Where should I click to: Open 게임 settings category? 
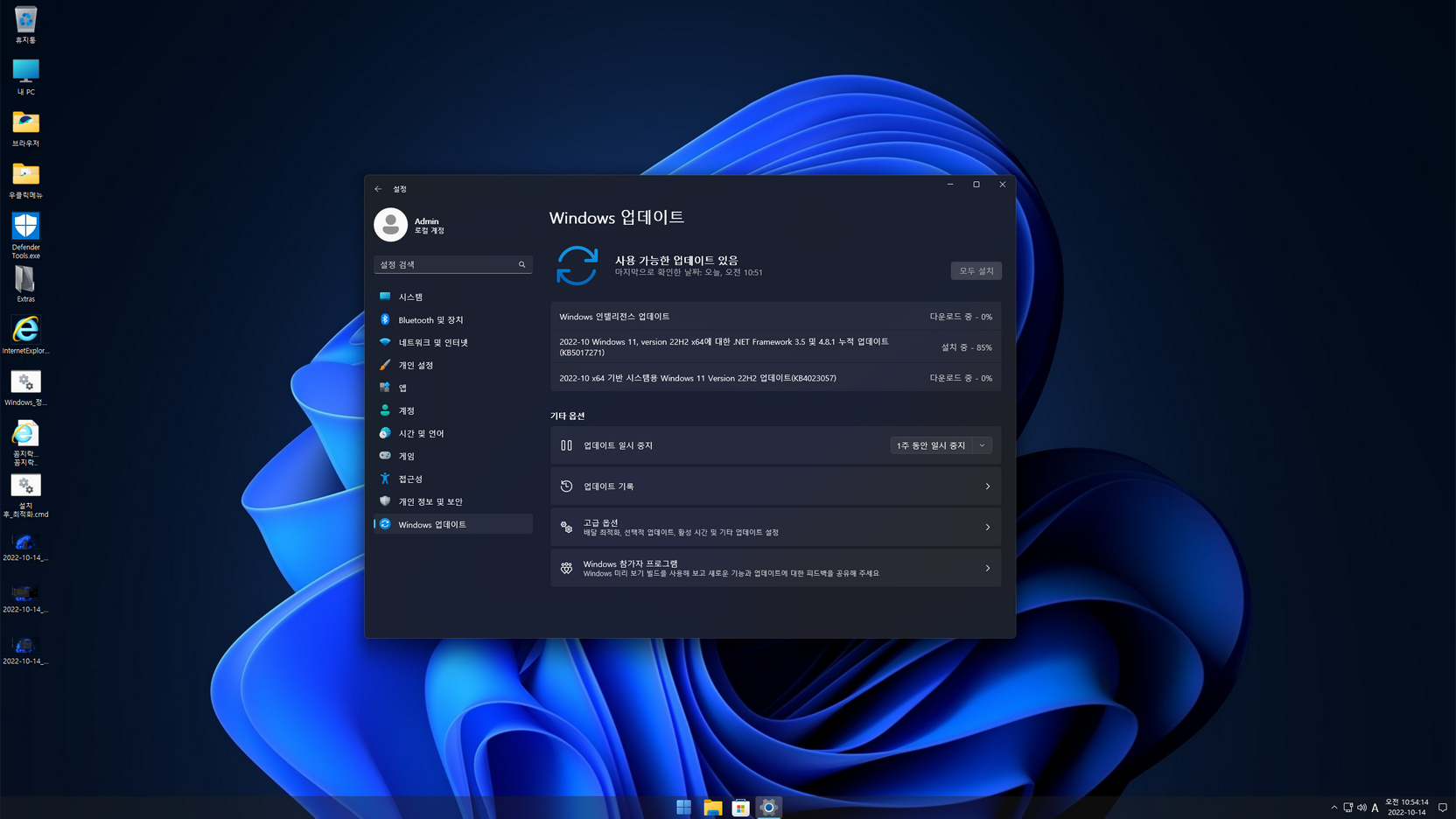452,456
